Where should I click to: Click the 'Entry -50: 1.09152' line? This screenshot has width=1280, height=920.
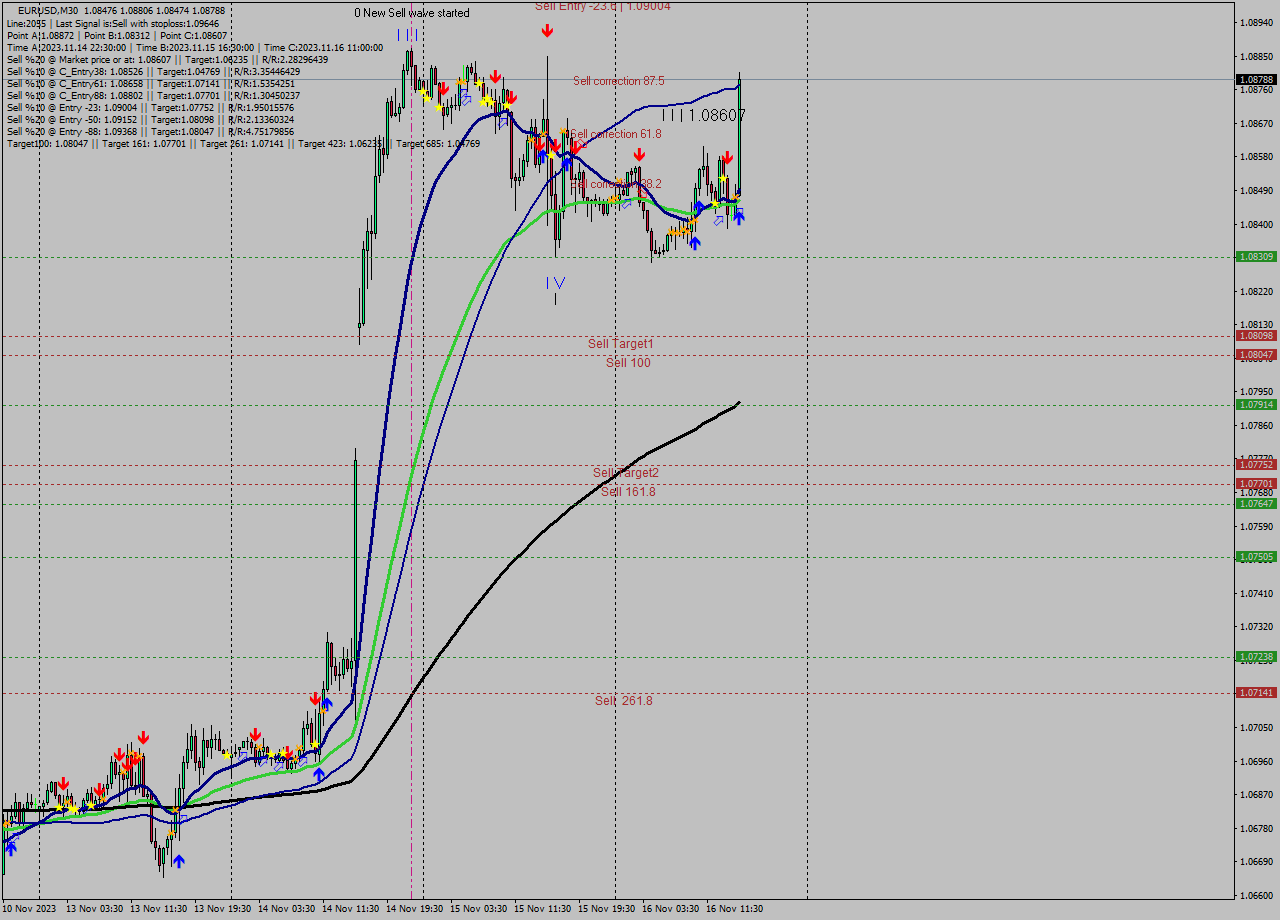coord(150,119)
